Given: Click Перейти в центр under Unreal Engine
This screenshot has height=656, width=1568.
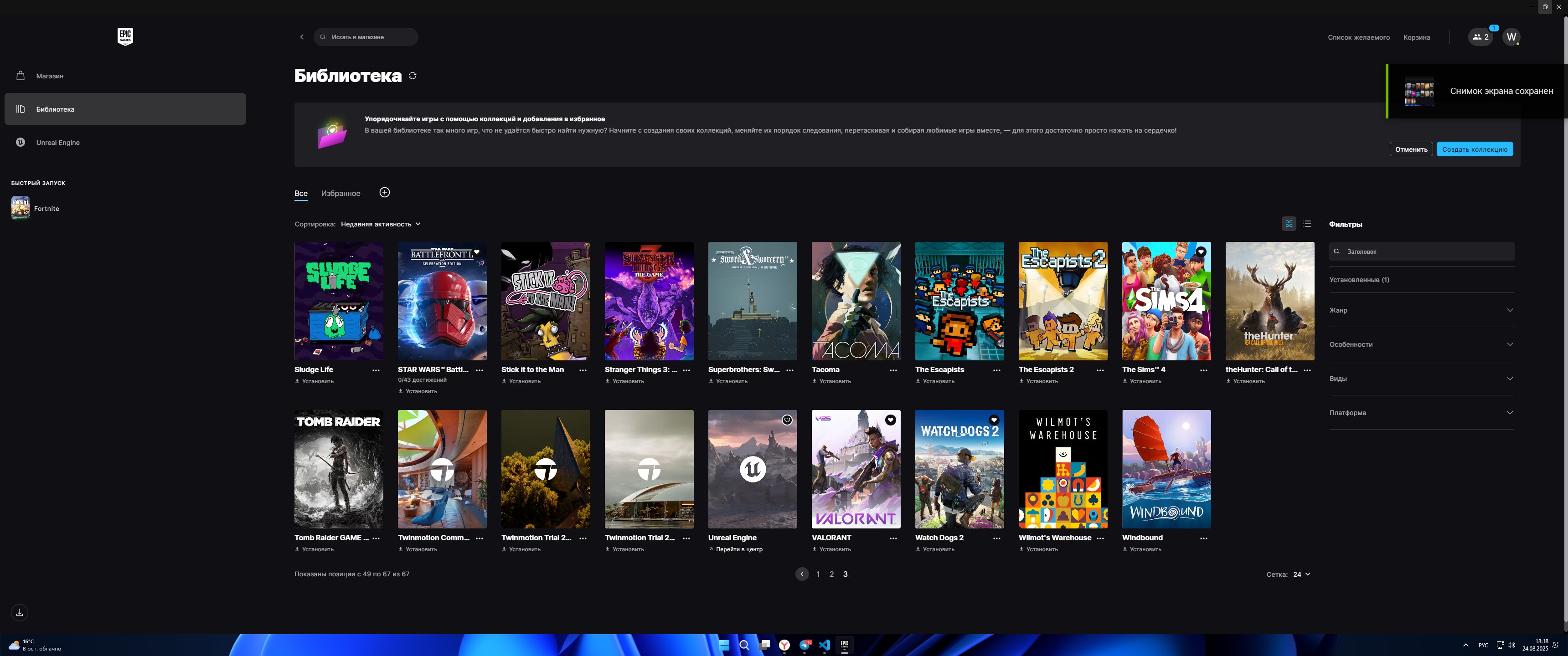Looking at the screenshot, I should pos(735,549).
